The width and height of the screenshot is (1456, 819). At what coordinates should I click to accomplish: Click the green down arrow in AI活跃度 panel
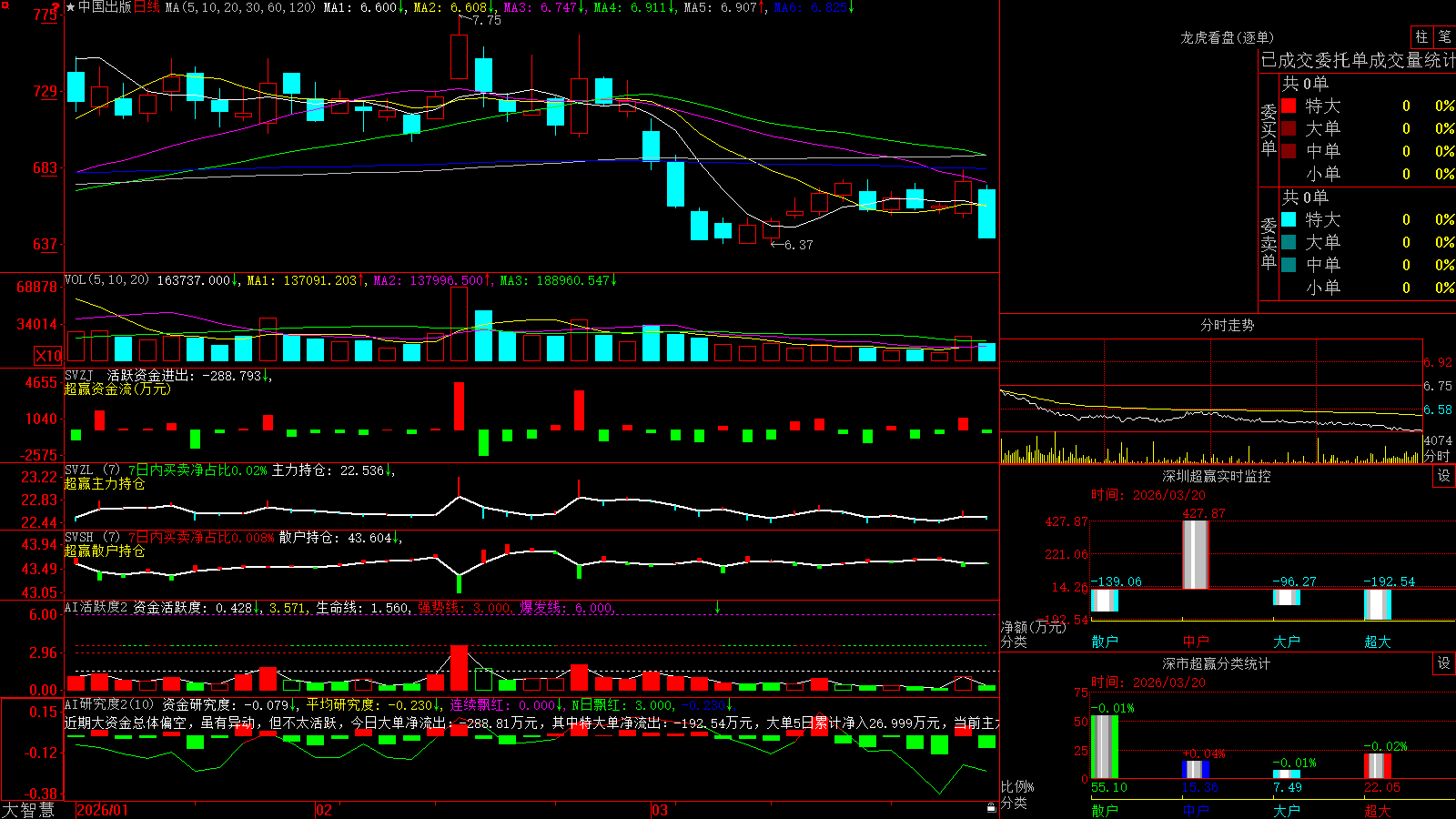click(x=717, y=607)
